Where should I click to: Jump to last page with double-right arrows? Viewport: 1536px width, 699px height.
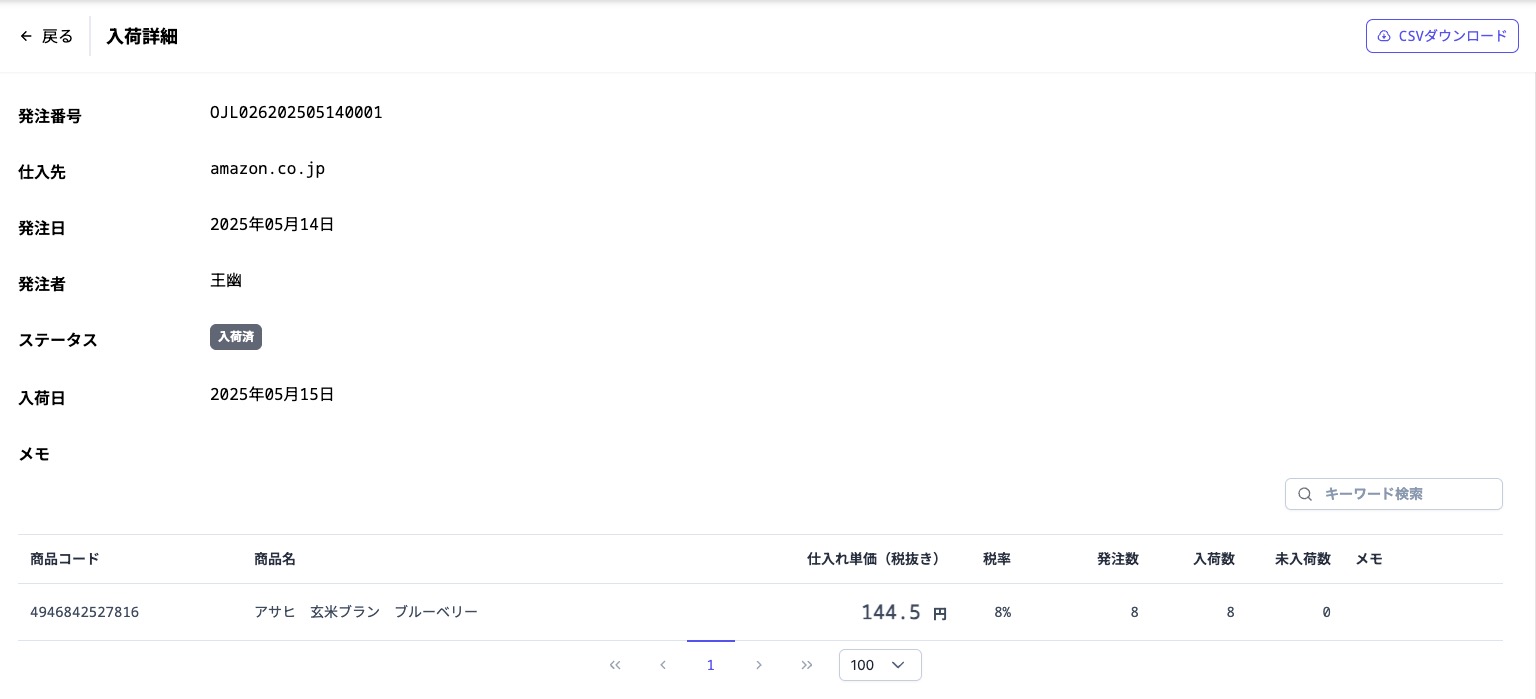click(x=807, y=665)
